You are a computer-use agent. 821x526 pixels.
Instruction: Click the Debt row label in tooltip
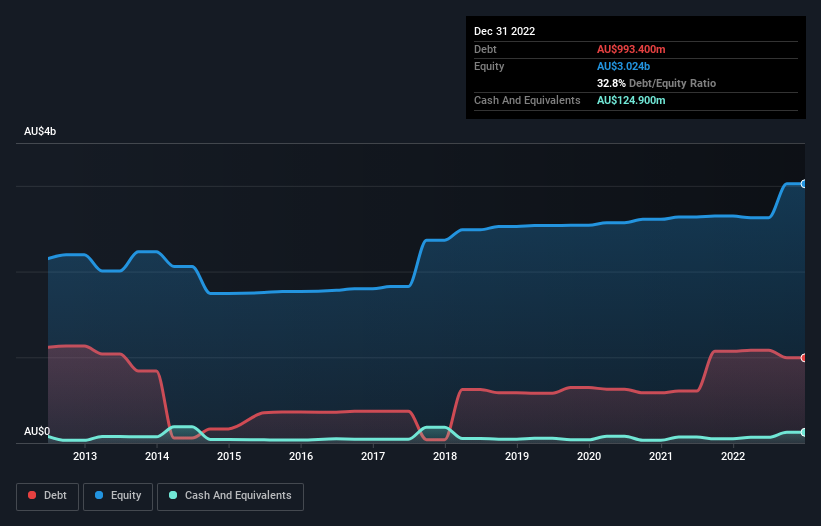pyautogui.click(x=485, y=49)
